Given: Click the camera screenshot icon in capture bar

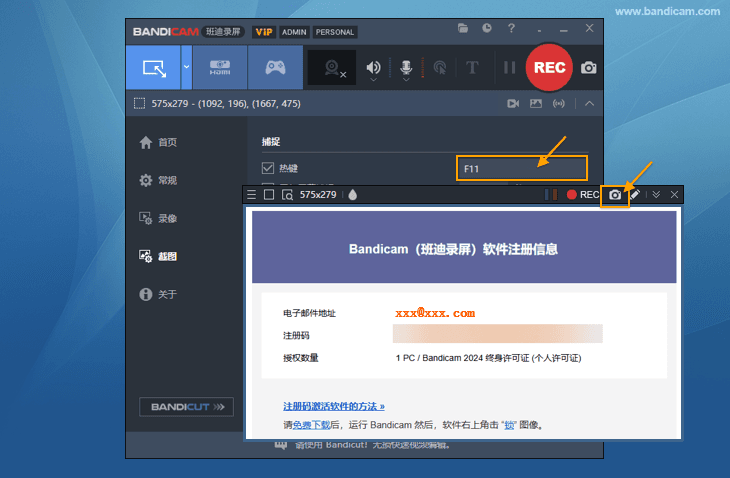Looking at the screenshot, I should [615, 195].
